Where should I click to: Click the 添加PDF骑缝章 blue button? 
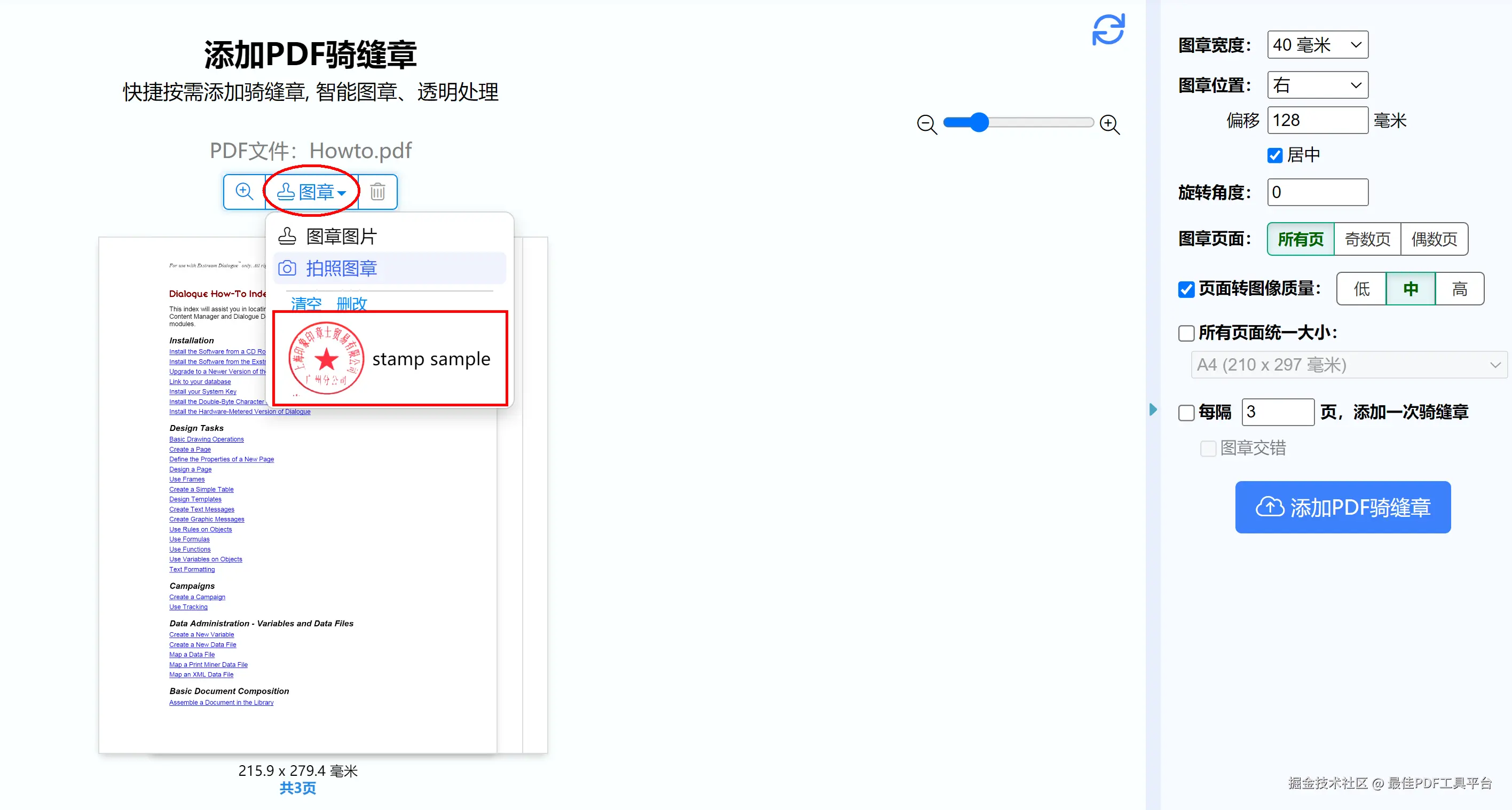tap(1342, 507)
